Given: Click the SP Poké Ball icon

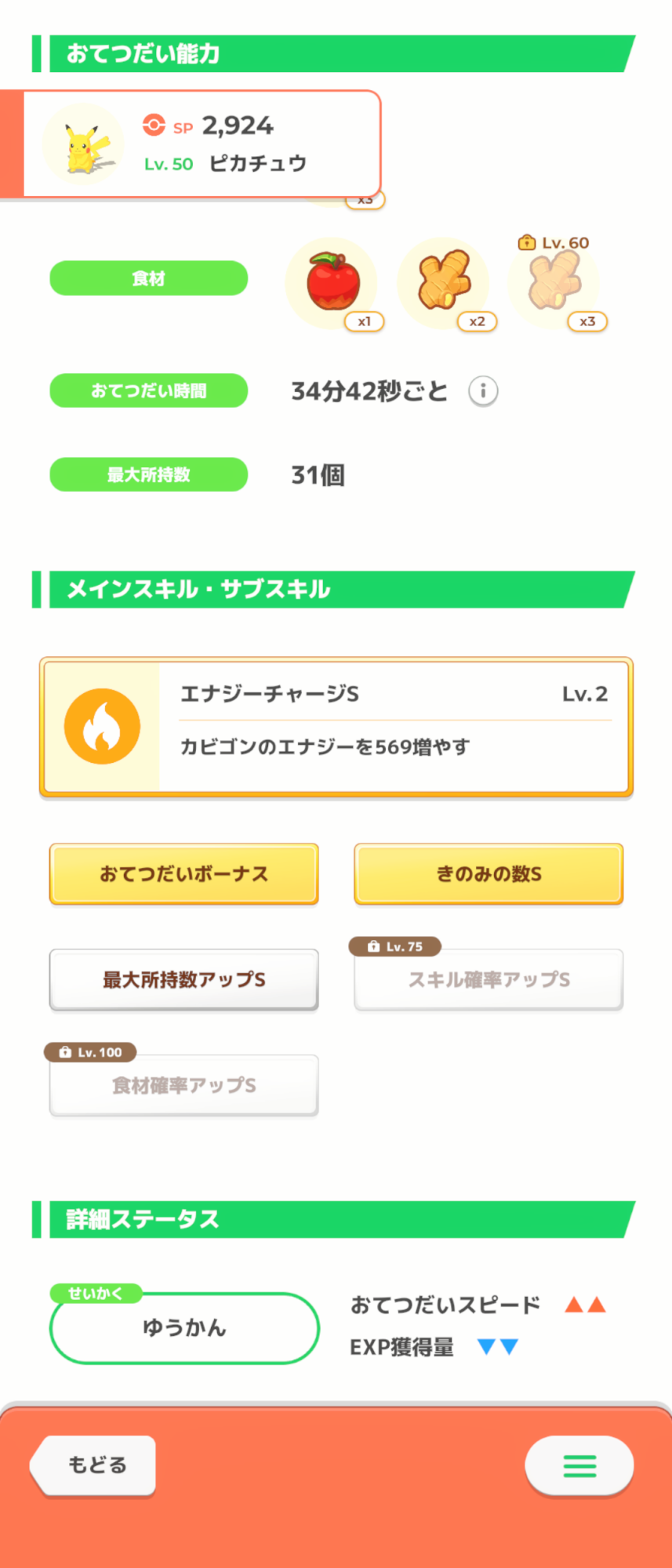Looking at the screenshot, I should (154, 125).
